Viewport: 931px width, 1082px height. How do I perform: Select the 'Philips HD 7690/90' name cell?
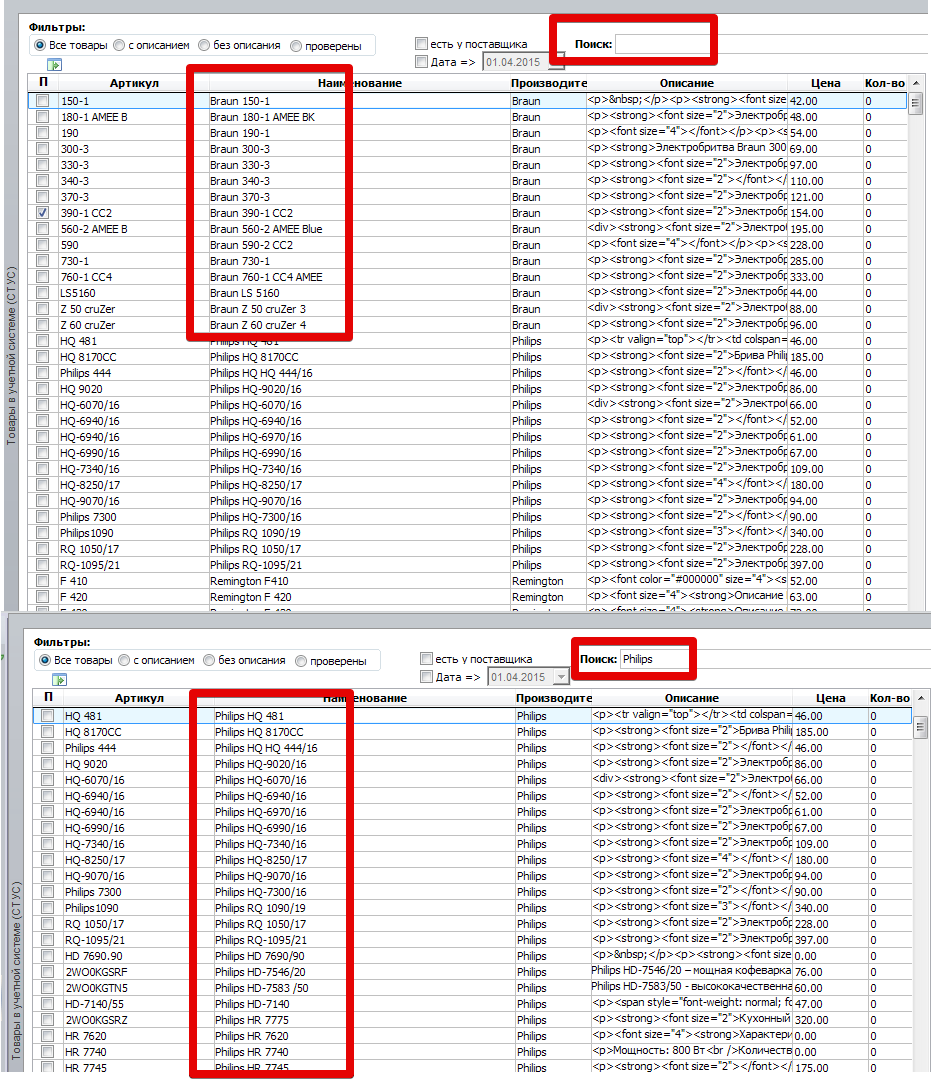click(x=364, y=956)
